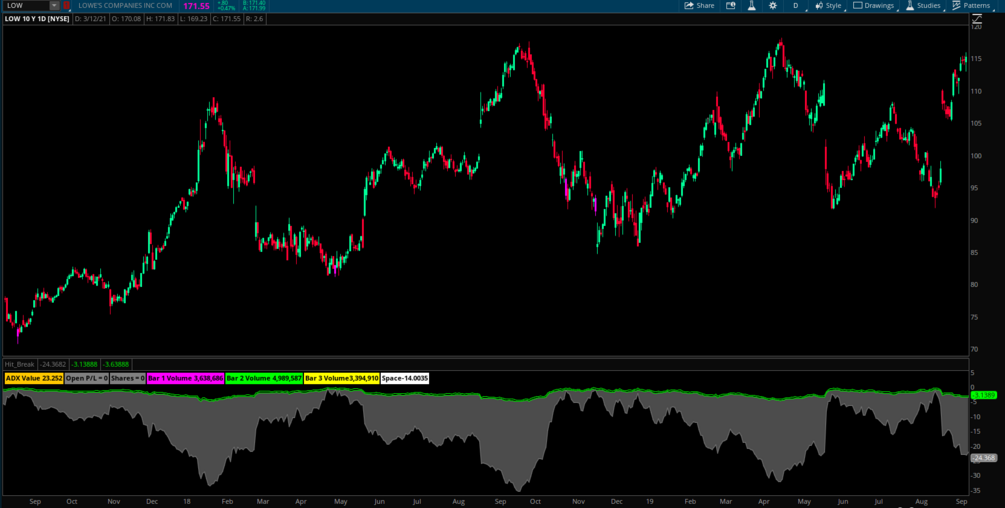1005x508 pixels.
Task: Open the flask Edit Studies icon
Action: click(752, 5)
